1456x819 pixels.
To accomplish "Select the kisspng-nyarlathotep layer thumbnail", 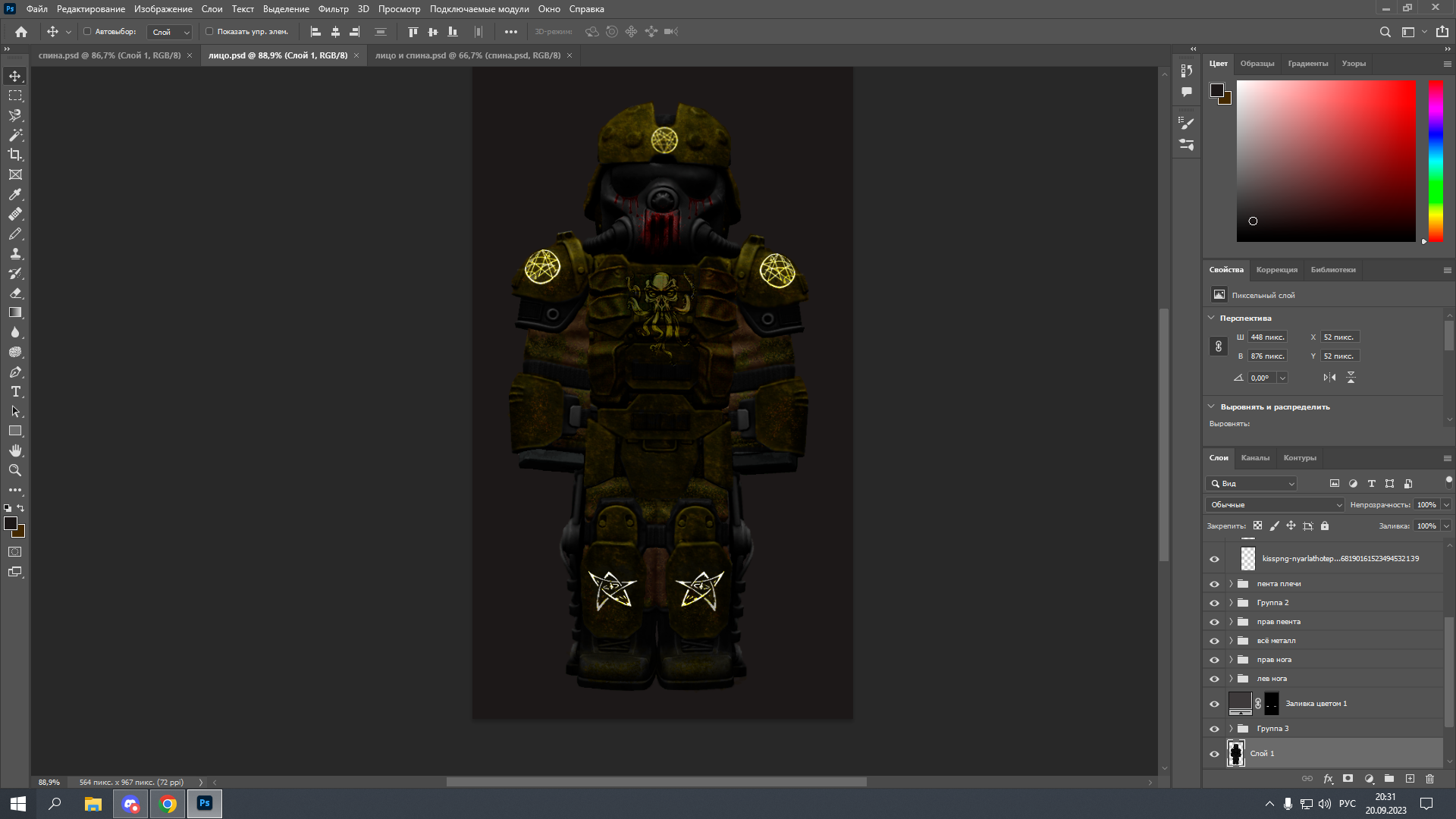I will [x=1247, y=559].
